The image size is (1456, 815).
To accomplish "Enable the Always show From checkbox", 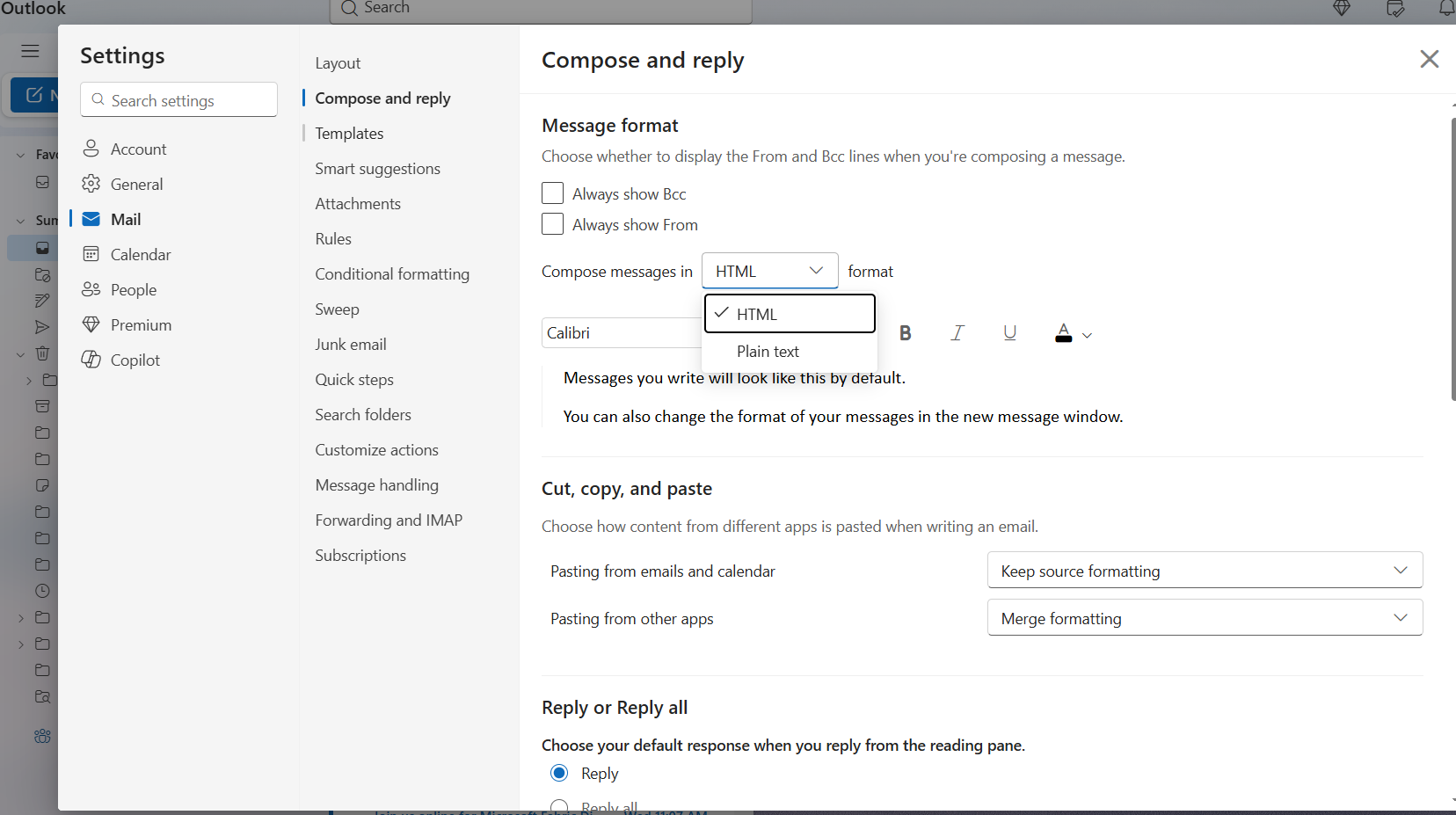I will (x=552, y=224).
